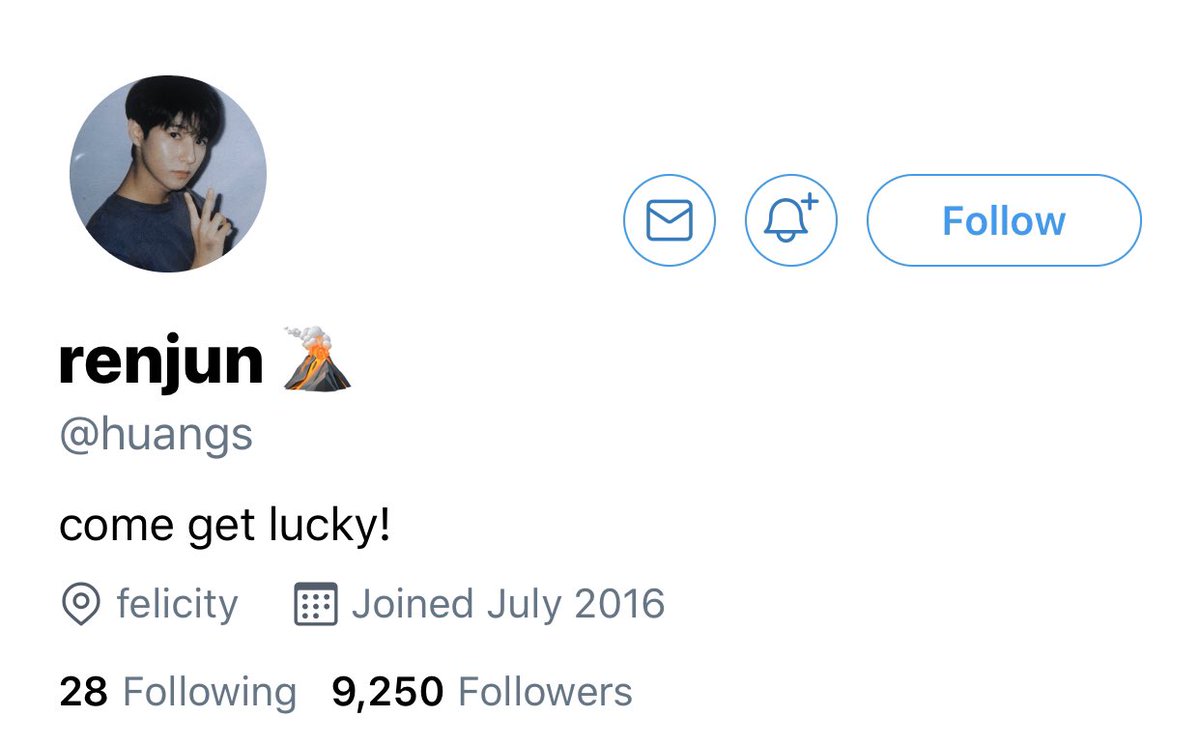Click the calendar icon before Joined

pyautogui.click(x=316, y=604)
